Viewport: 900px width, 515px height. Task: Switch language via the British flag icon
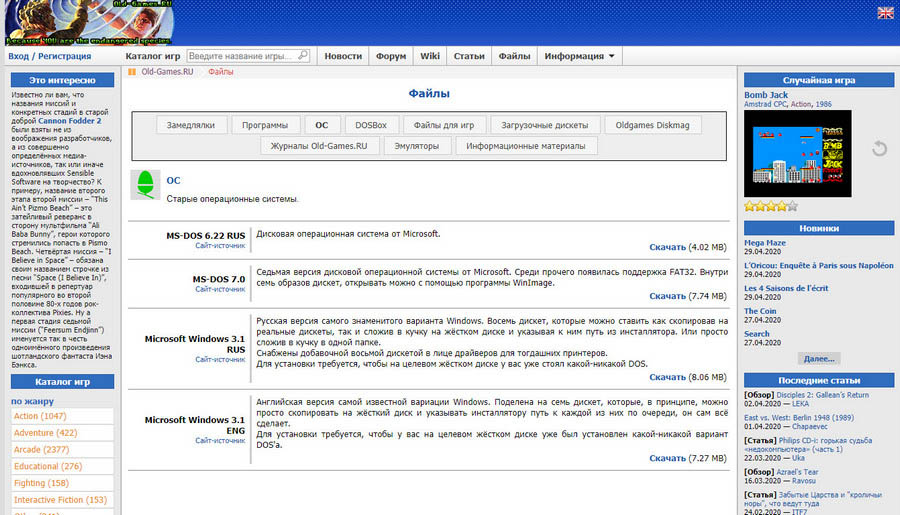(x=885, y=13)
